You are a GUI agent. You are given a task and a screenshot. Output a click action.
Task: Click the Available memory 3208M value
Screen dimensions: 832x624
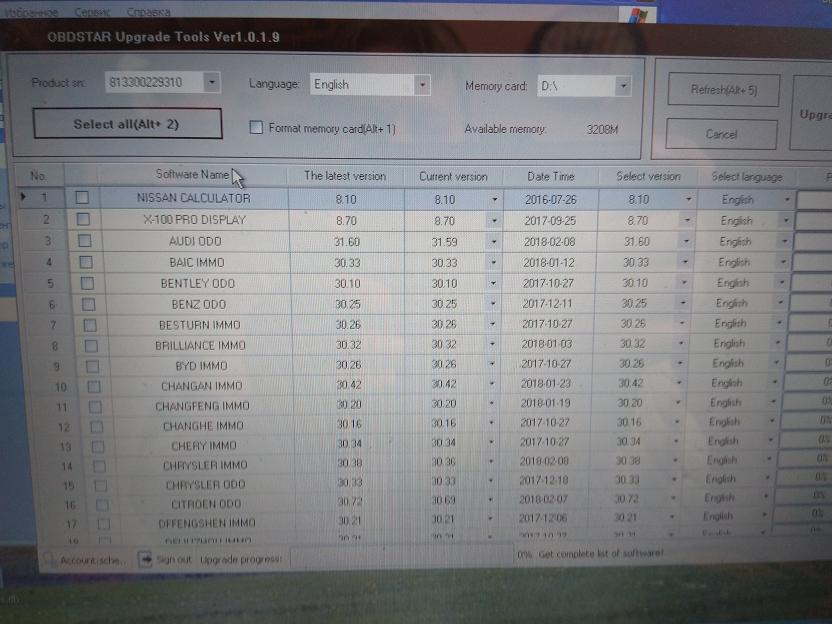602,129
